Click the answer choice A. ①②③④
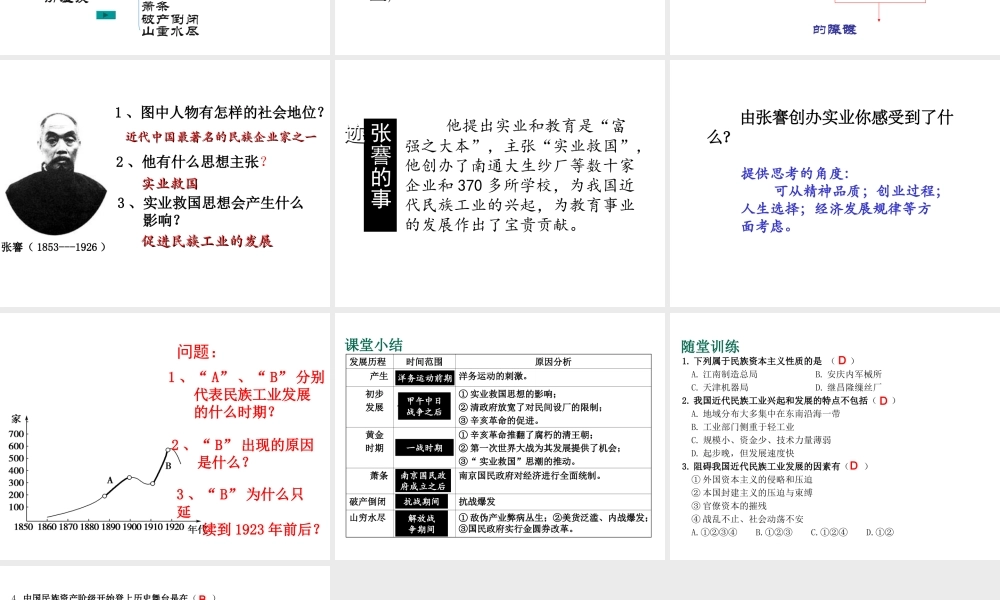The width and height of the screenshot is (1000, 600). click(714, 532)
